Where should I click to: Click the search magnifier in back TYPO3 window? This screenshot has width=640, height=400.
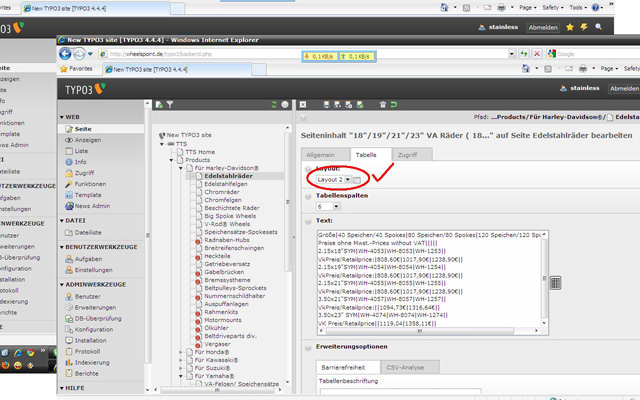[x=598, y=27]
